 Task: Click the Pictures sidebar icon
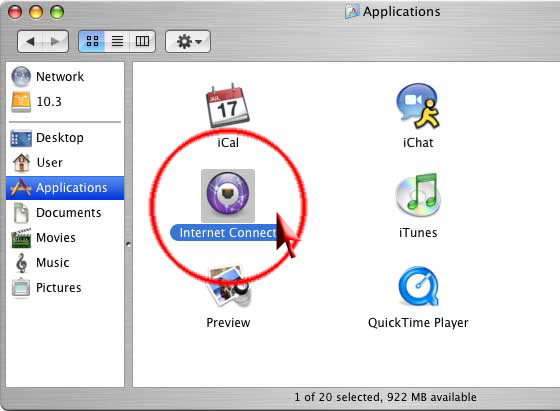[x=21, y=287]
